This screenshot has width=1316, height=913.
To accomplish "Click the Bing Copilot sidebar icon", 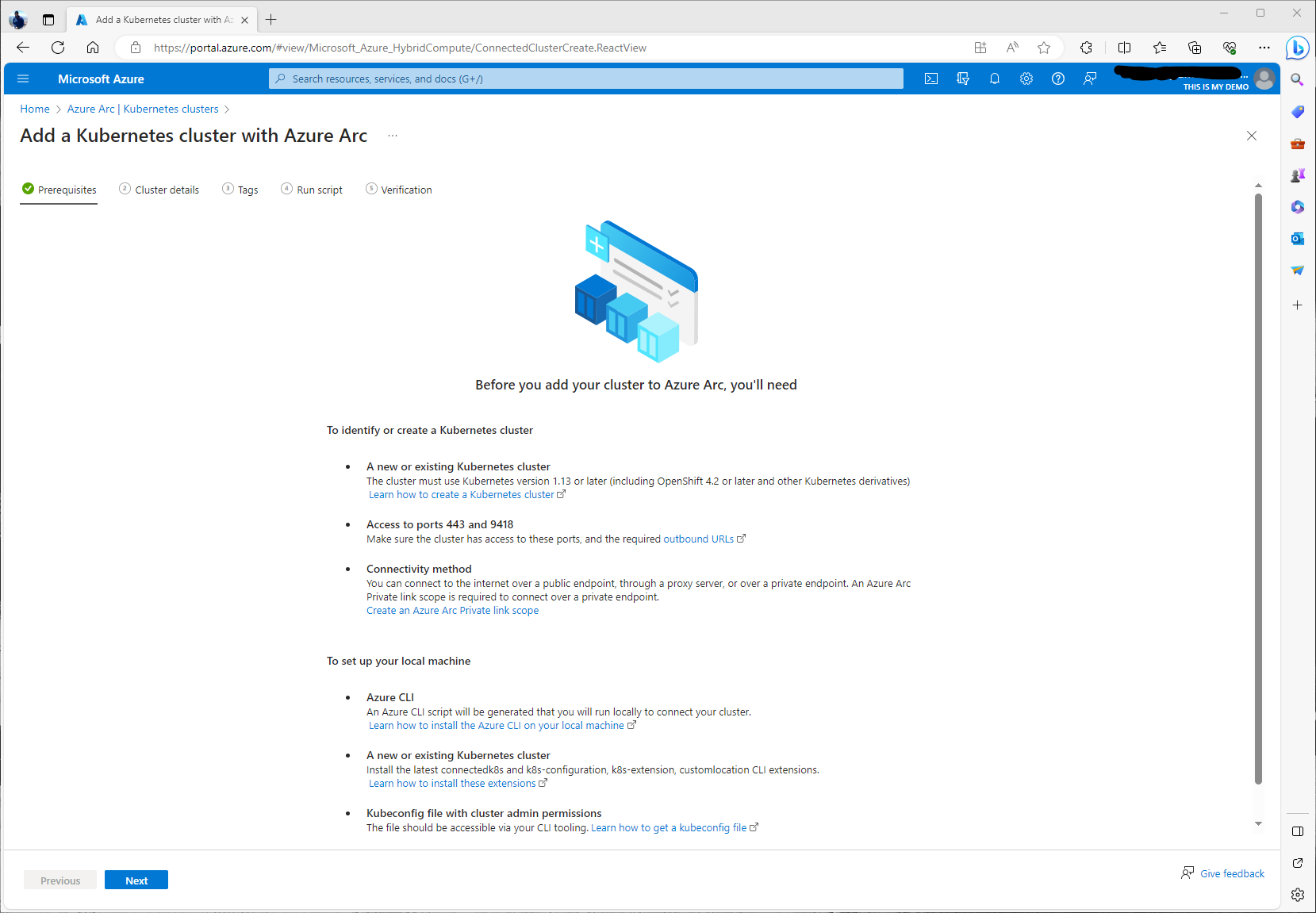I will [1297, 48].
